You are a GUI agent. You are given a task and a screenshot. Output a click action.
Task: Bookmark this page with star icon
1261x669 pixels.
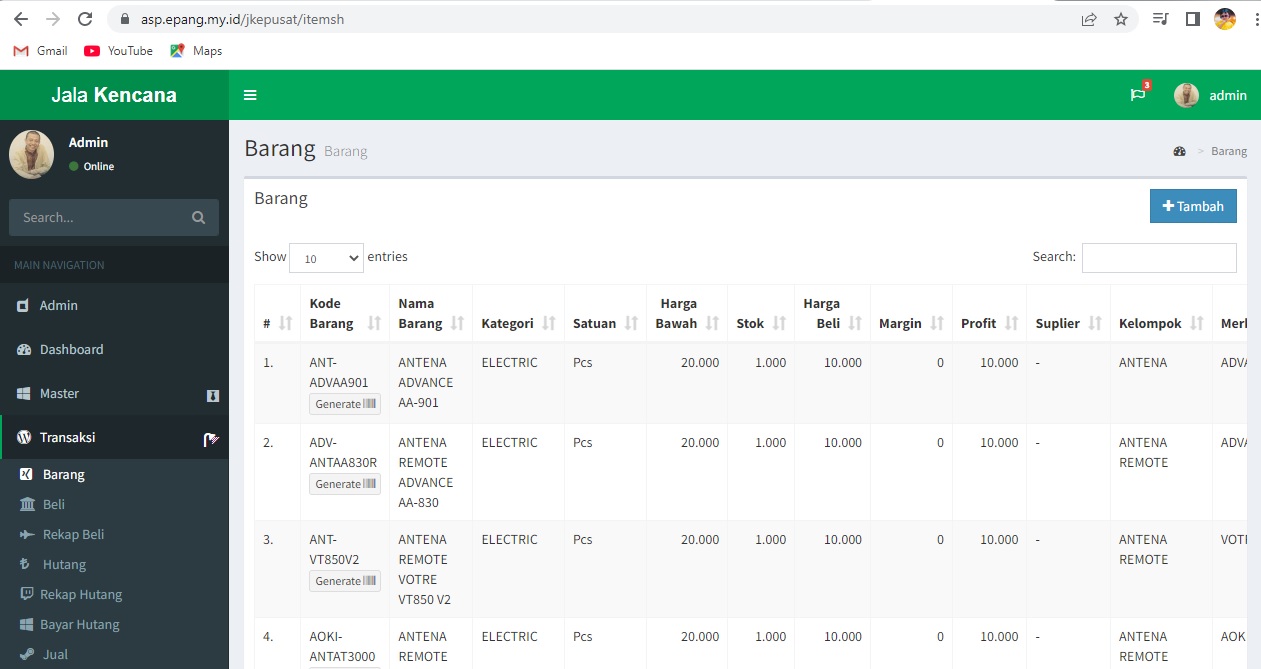point(1121,19)
